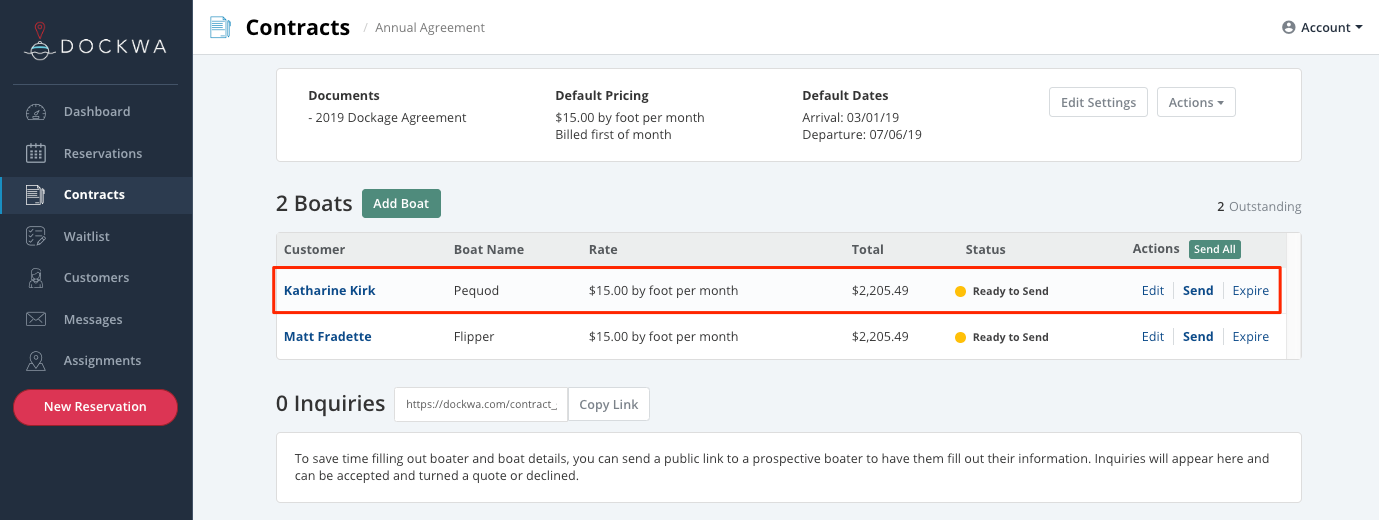Click the Contracts page header icon

click(220, 27)
